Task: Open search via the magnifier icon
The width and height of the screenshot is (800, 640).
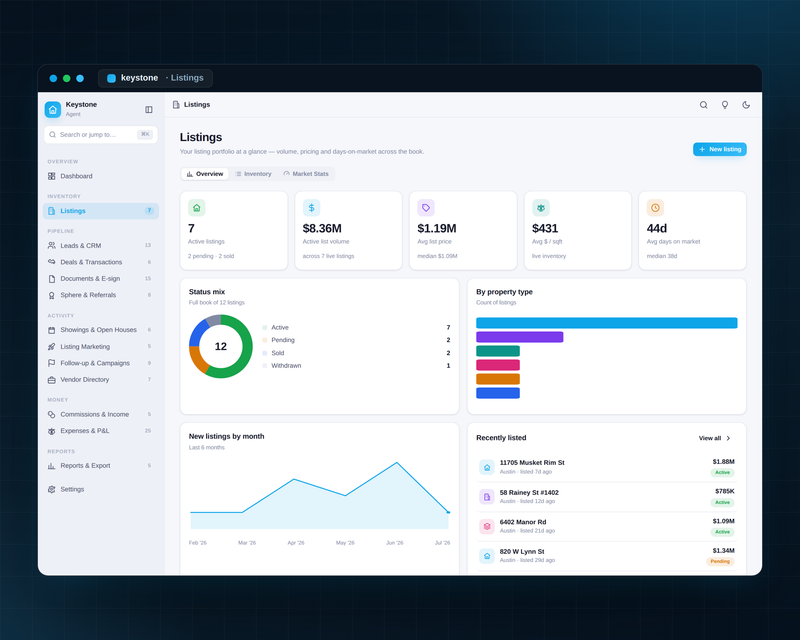Action: 703,105
